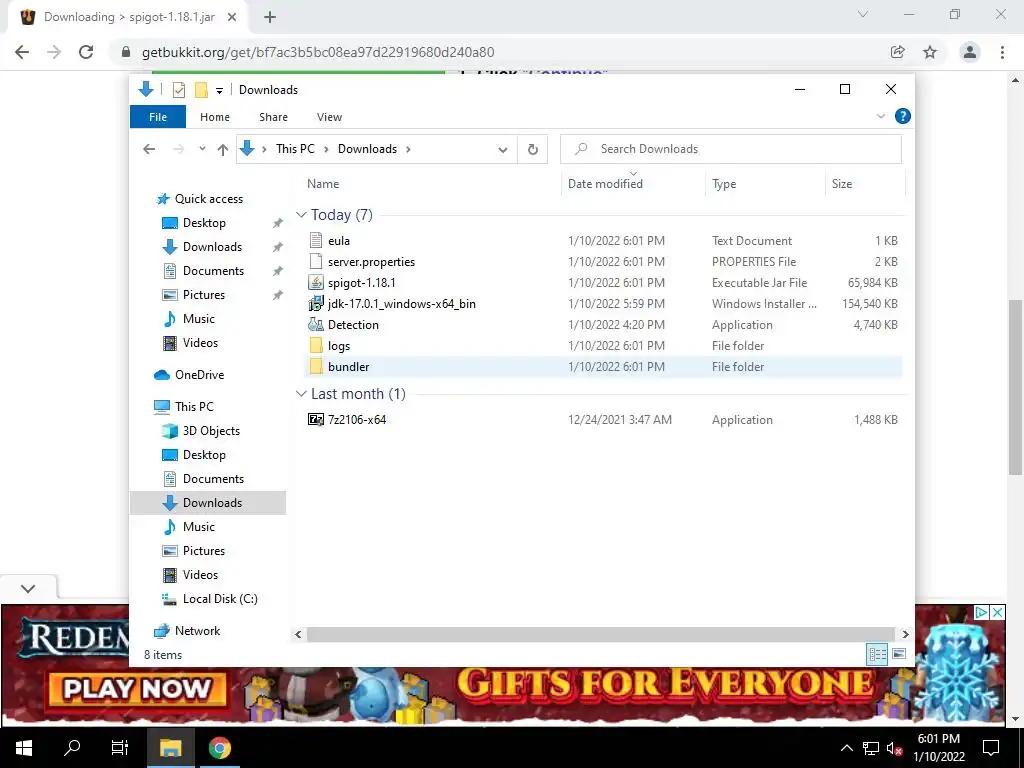Screen dimensions: 1024x768
Task: Go up one folder level
Action: tap(223, 150)
